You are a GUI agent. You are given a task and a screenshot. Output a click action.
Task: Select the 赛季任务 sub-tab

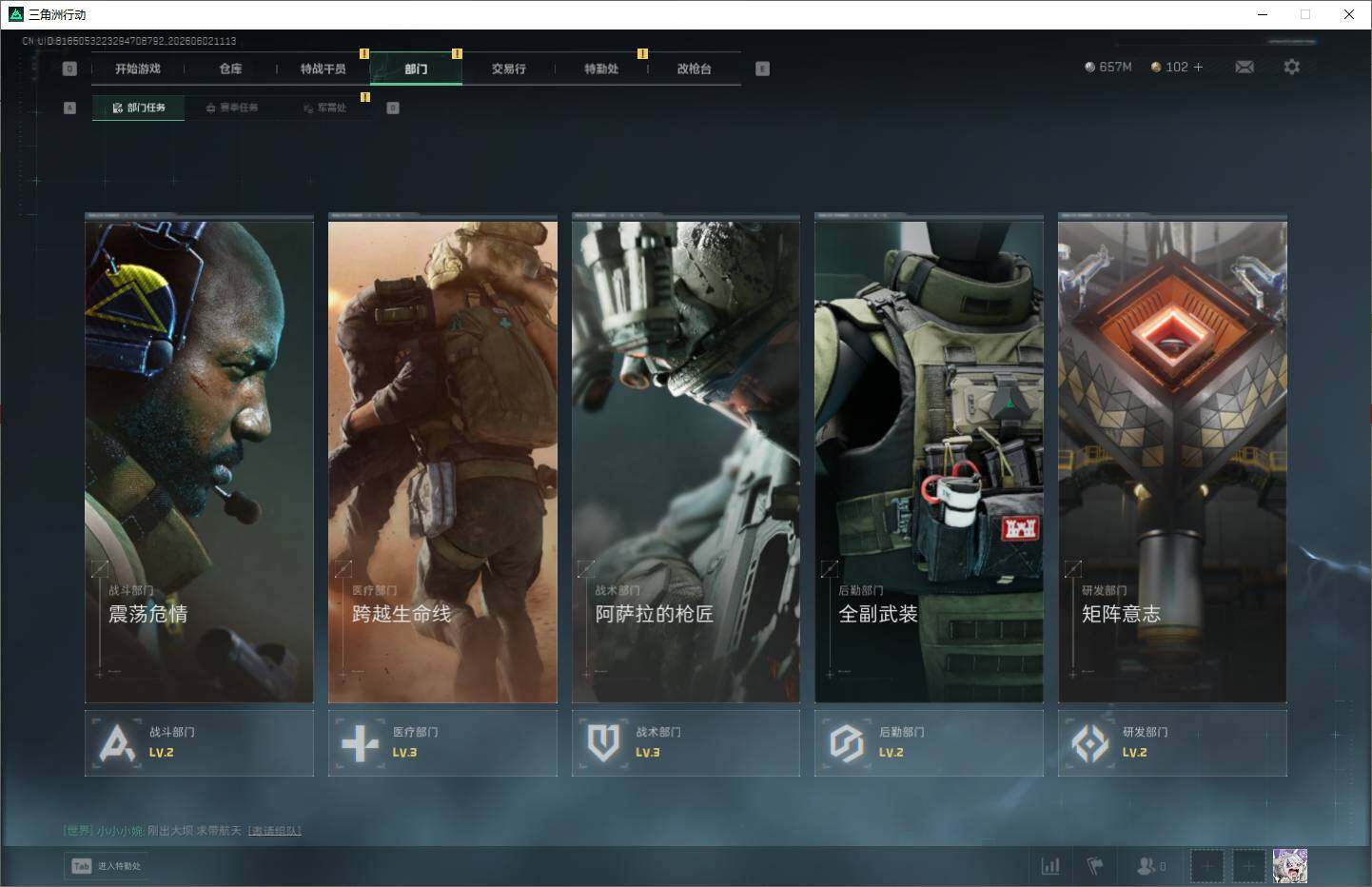pos(232,108)
